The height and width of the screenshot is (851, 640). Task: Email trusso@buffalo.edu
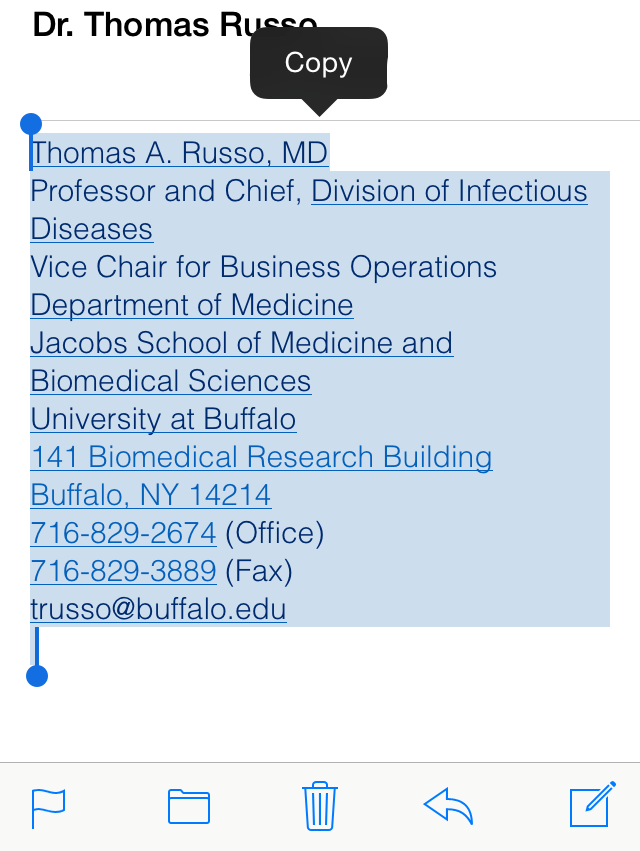click(x=159, y=609)
